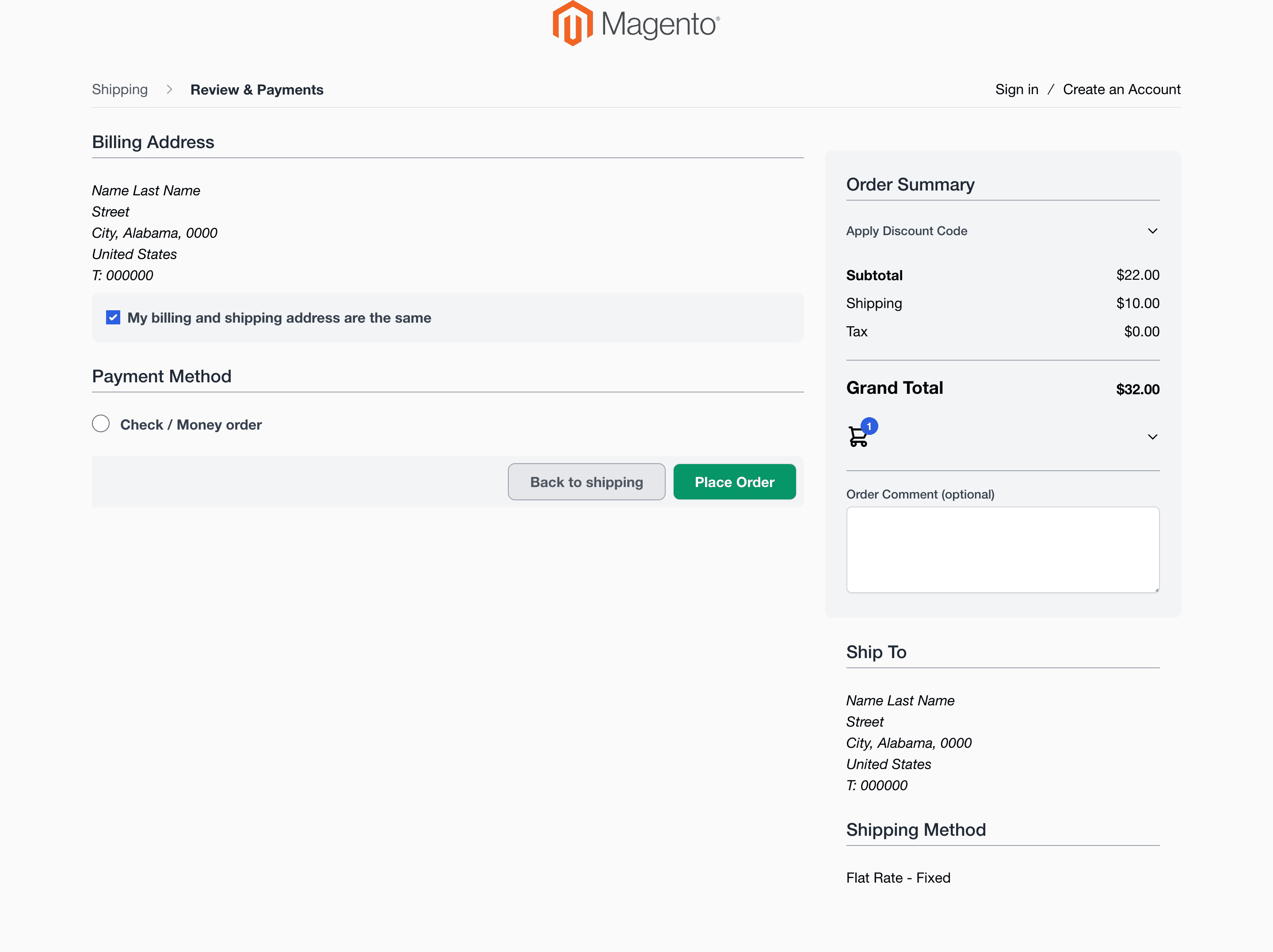Enable the billing and shipping address same checkbox
Screen dimensions: 1273x952
pyautogui.click(x=113, y=317)
